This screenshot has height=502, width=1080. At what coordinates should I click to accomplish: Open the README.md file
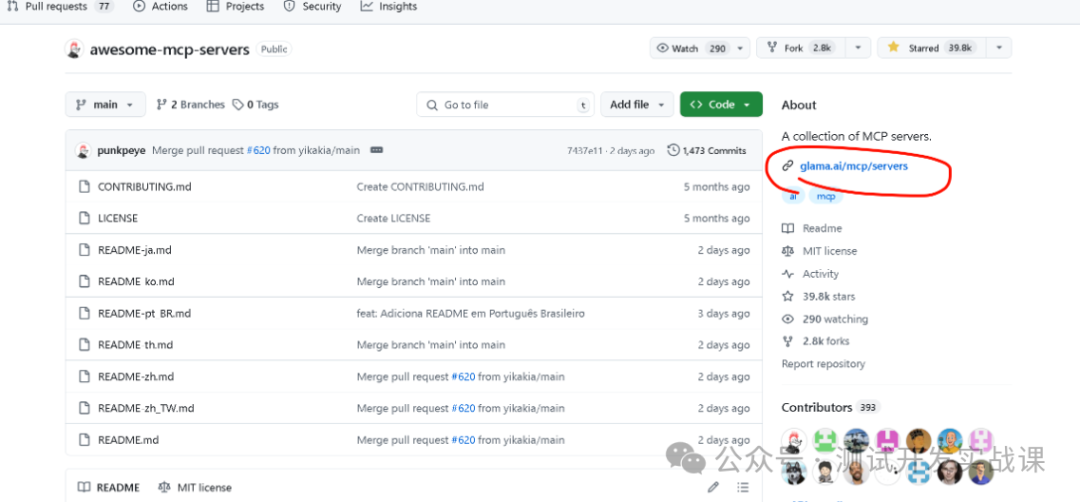pos(129,440)
